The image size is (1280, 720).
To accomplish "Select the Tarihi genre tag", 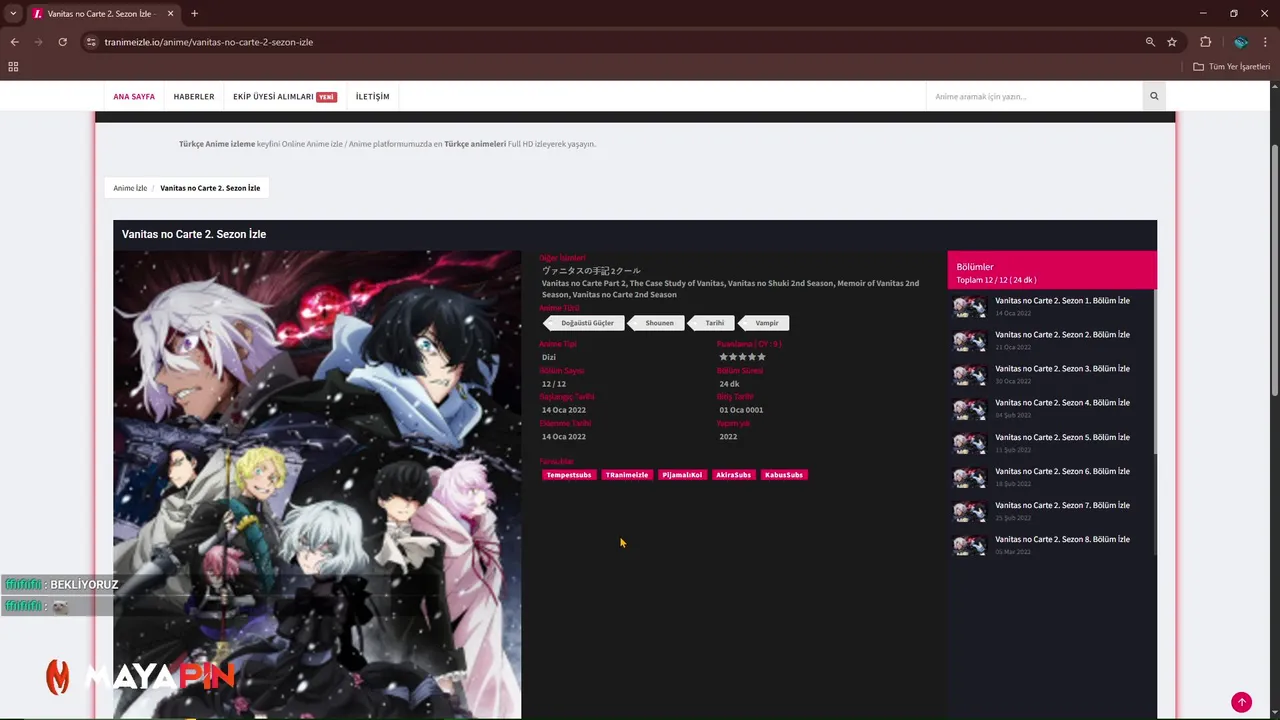I will (712, 323).
